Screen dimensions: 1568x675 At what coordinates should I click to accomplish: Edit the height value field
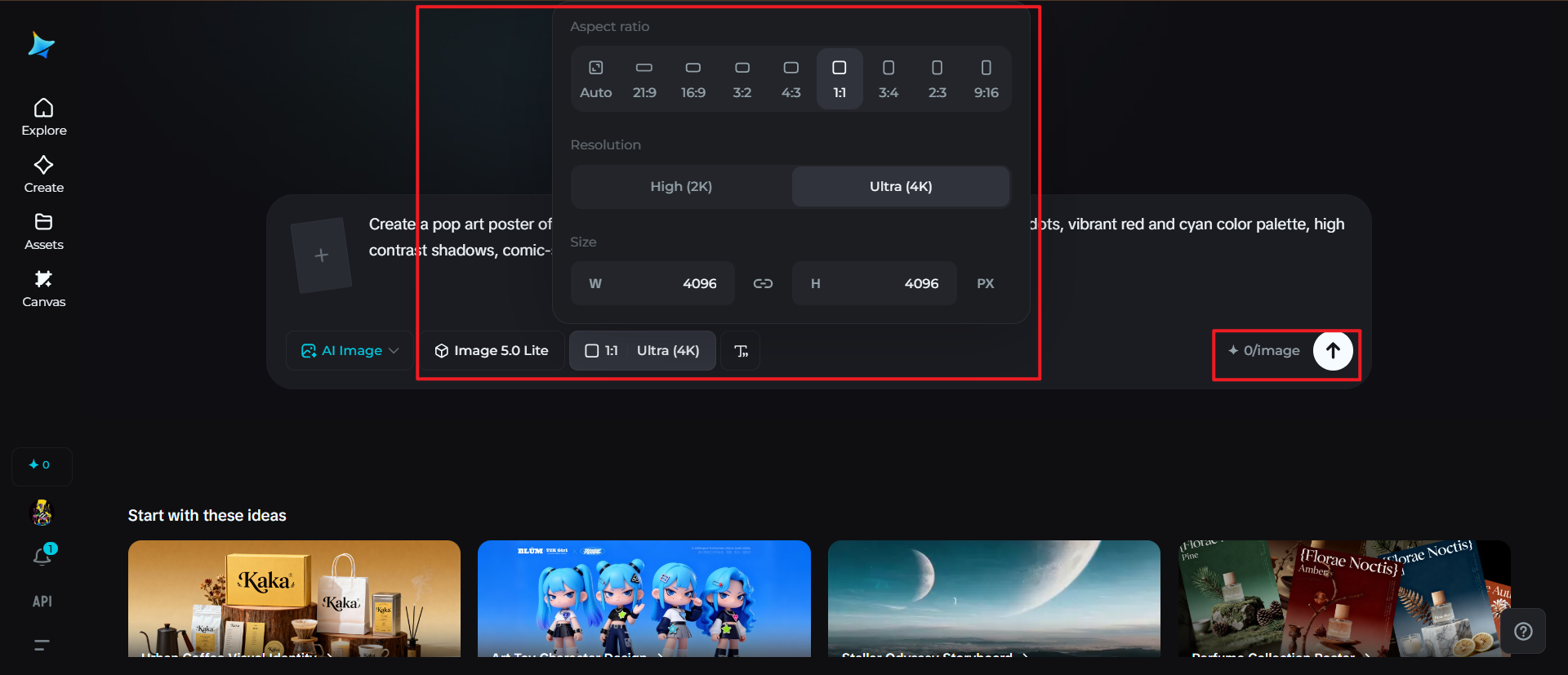(x=874, y=284)
